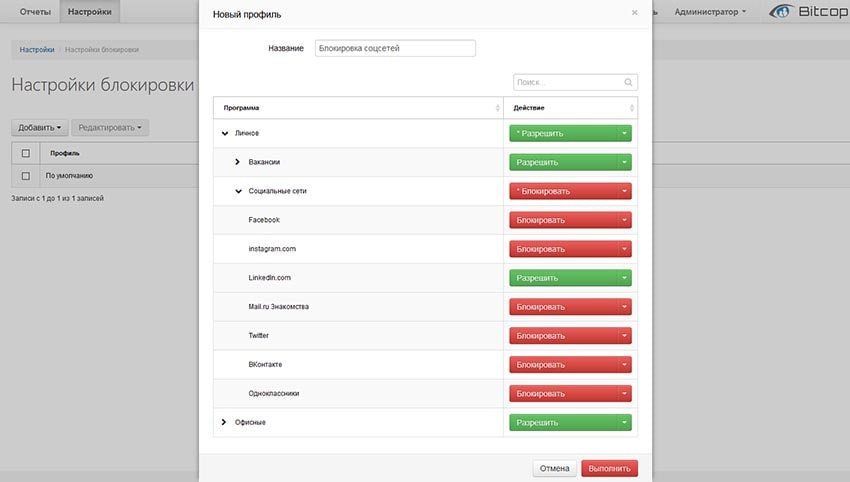Image resolution: width=850 pixels, height=482 pixels.
Task: Toggle the select-all profiles checkbox
Action: 25,153
